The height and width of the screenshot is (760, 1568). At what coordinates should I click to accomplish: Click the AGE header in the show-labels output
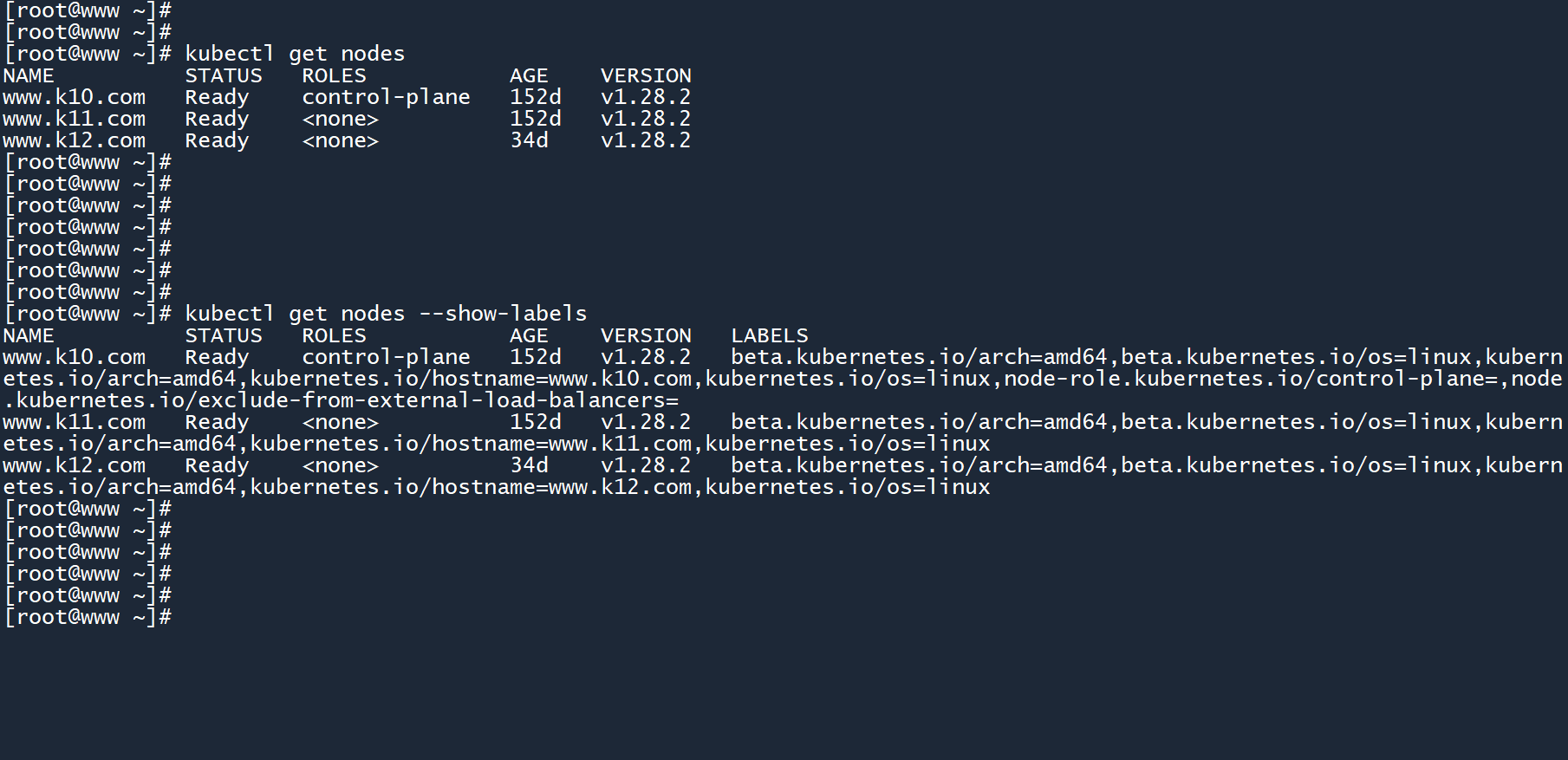click(529, 335)
